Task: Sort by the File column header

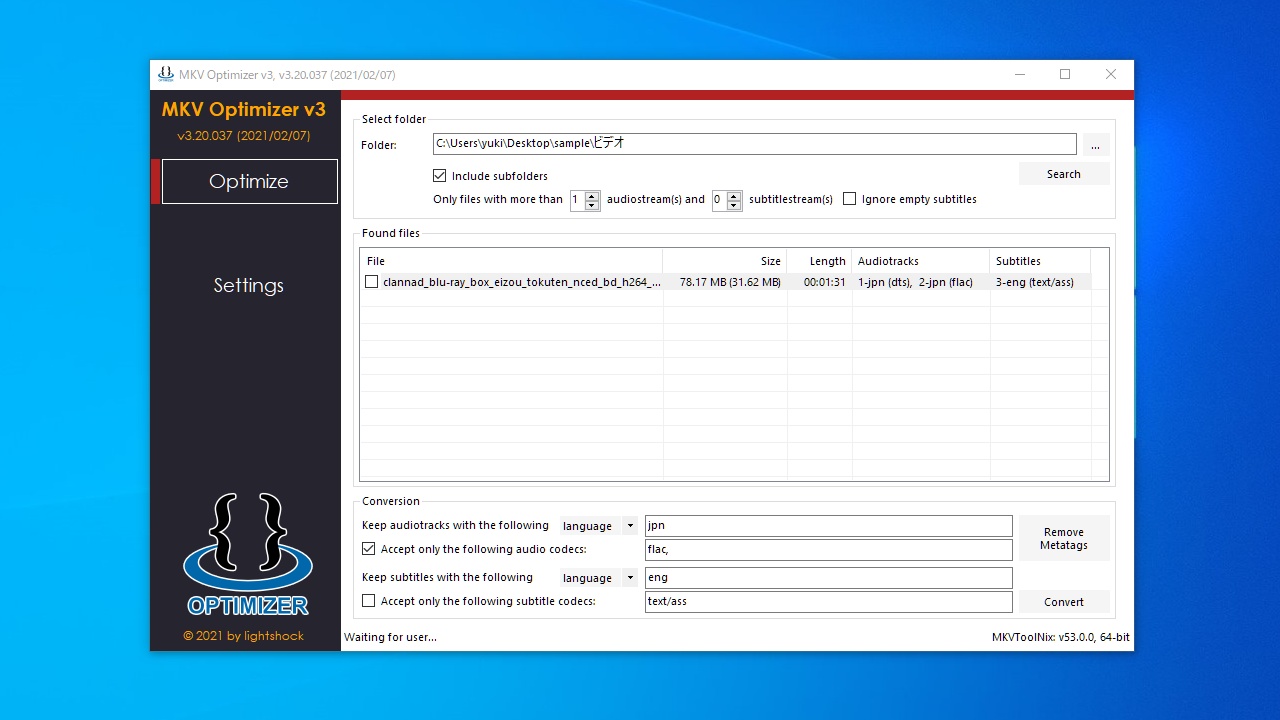Action: point(511,261)
